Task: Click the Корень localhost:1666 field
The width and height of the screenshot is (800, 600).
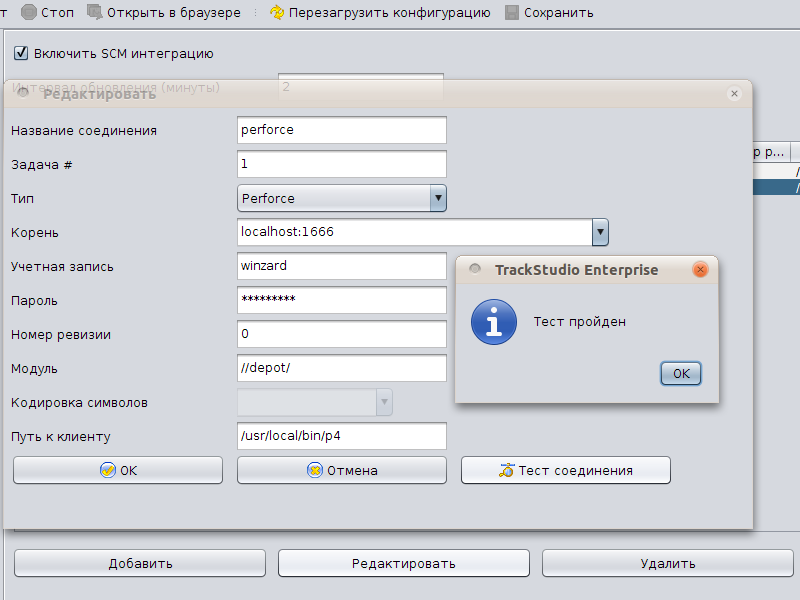Action: pyautogui.click(x=415, y=232)
